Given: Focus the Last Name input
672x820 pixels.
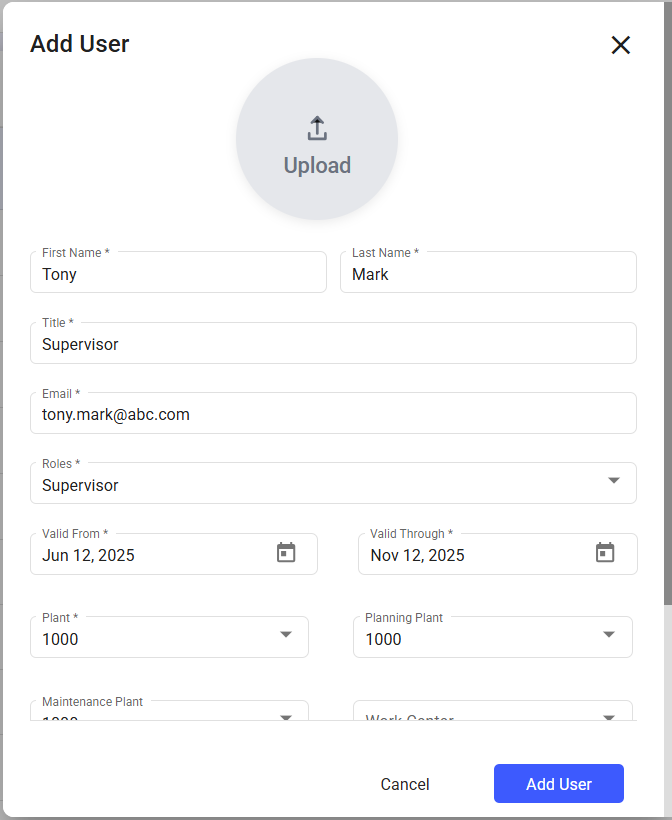Looking at the screenshot, I should point(488,274).
